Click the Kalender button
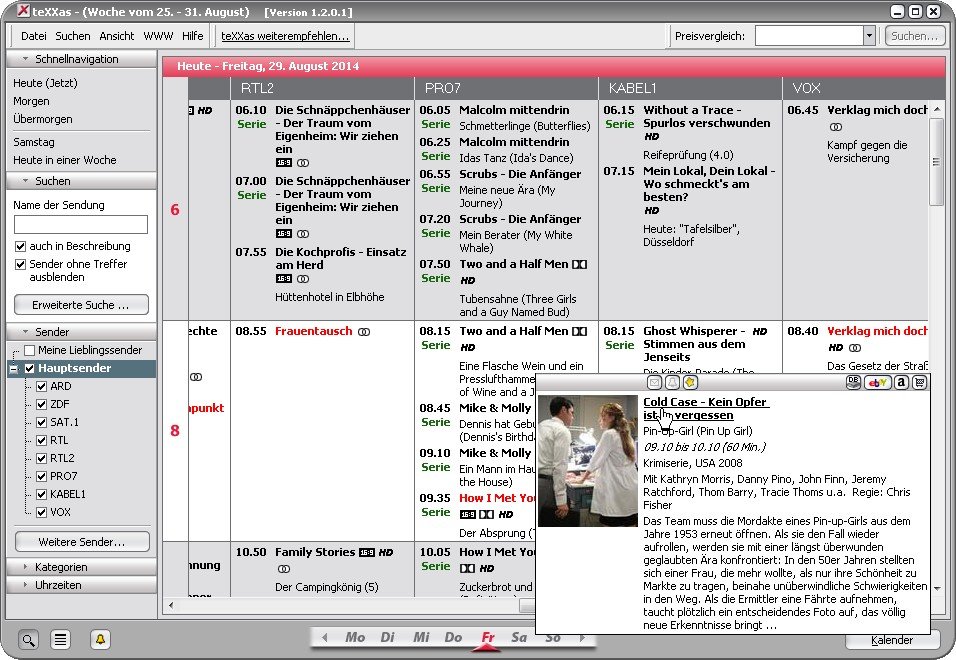Image resolution: width=956 pixels, height=660 pixels. point(892,640)
